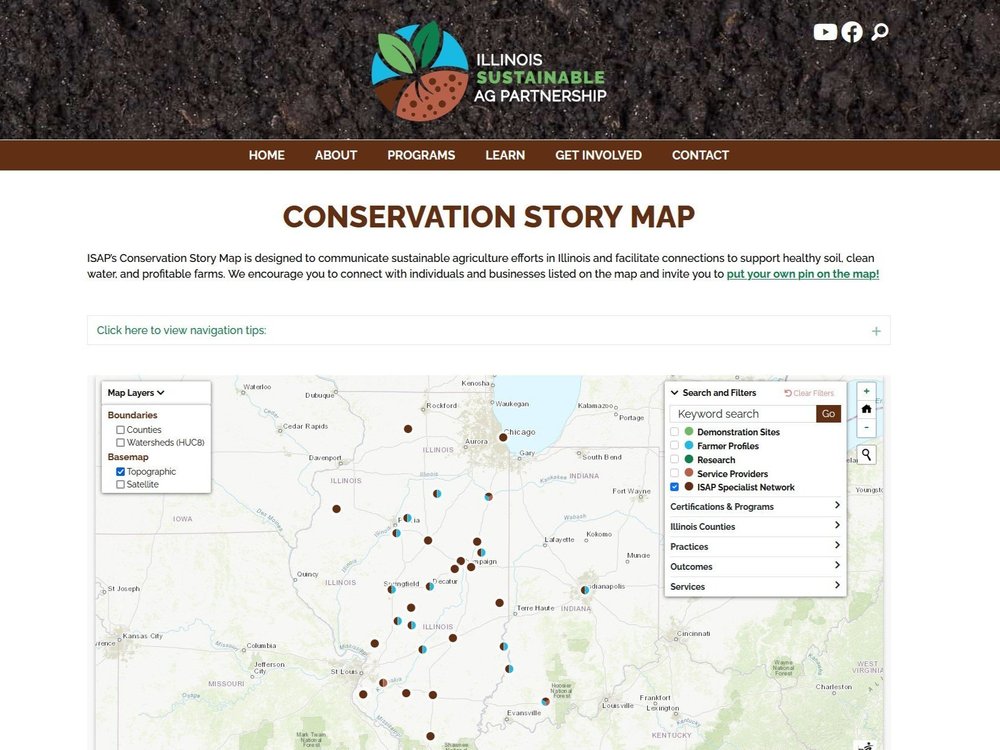This screenshot has width=1000, height=750.
Task: Open the LEARN menu item
Action: [505, 155]
